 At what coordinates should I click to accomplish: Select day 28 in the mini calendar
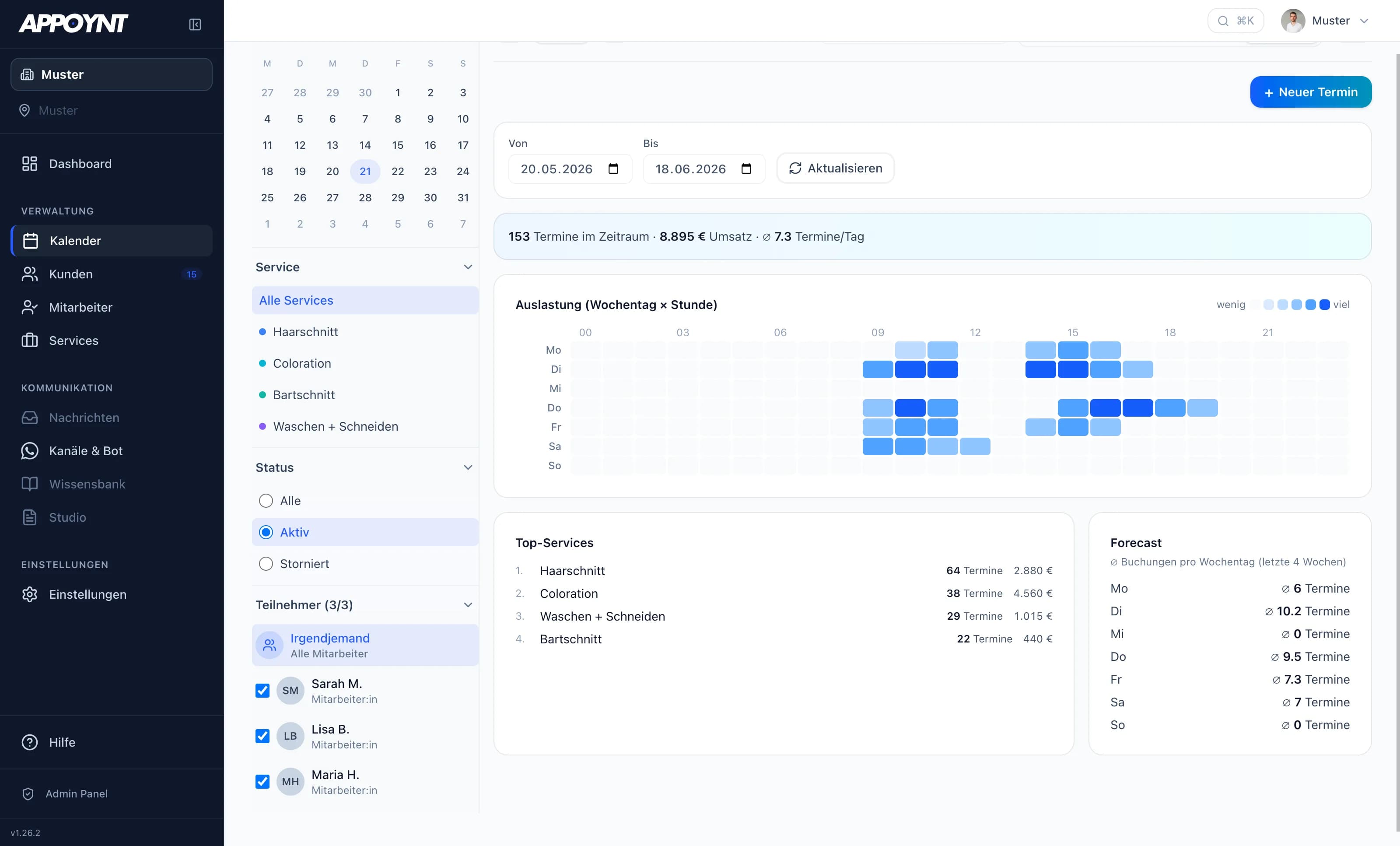(x=365, y=198)
